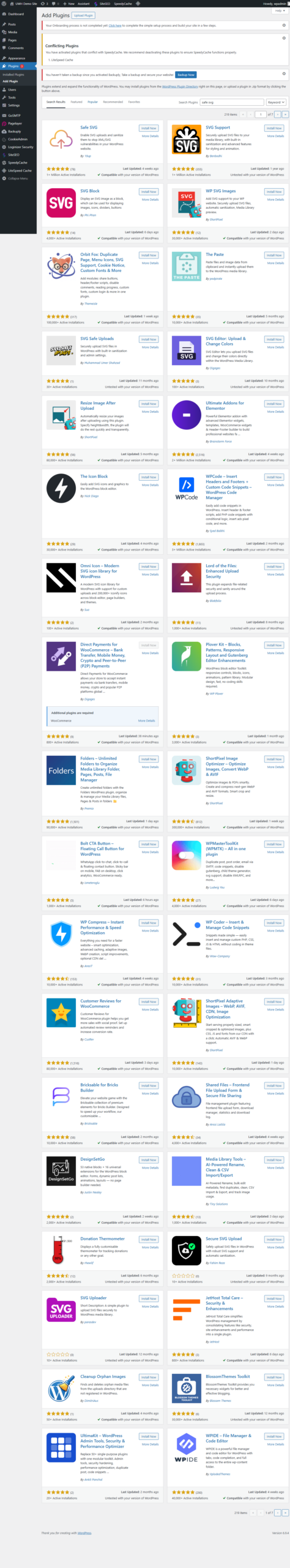Install the WP SVG Images plugin
The height and width of the screenshot is (1568, 290).
(x=274, y=192)
